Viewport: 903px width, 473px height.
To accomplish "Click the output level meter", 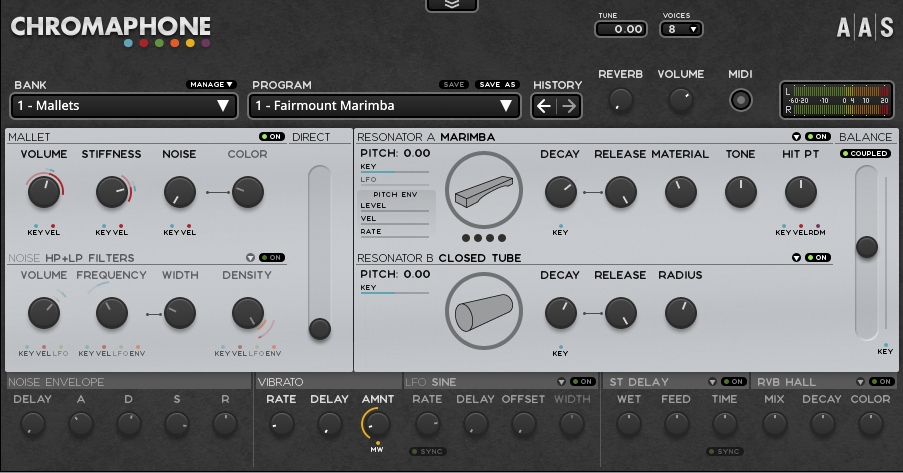I will click(836, 100).
